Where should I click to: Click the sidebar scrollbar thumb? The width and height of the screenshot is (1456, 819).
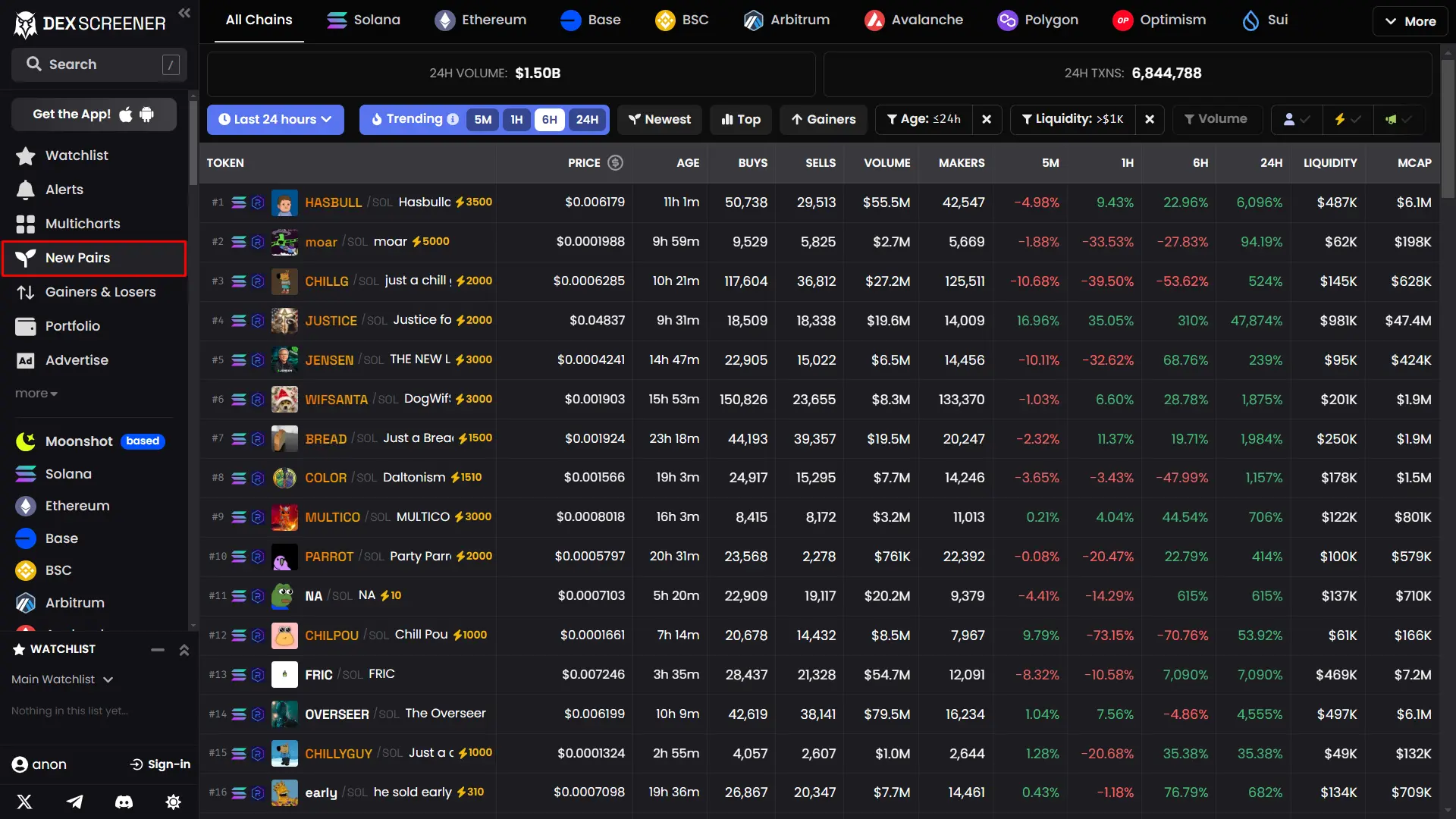(193, 143)
